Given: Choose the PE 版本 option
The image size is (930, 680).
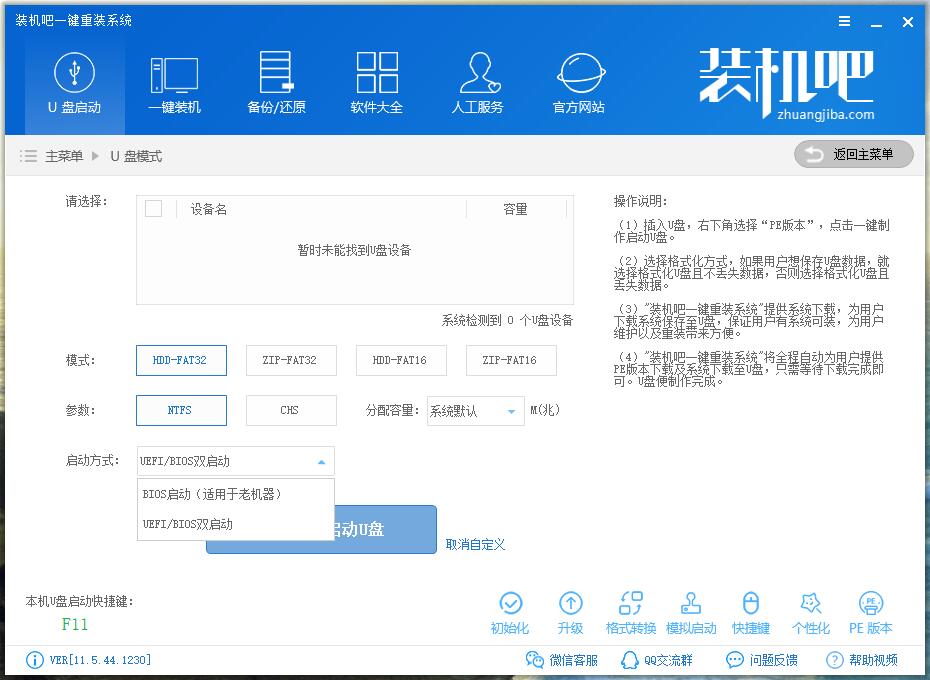Looking at the screenshot, I should (x=871, y=613).
